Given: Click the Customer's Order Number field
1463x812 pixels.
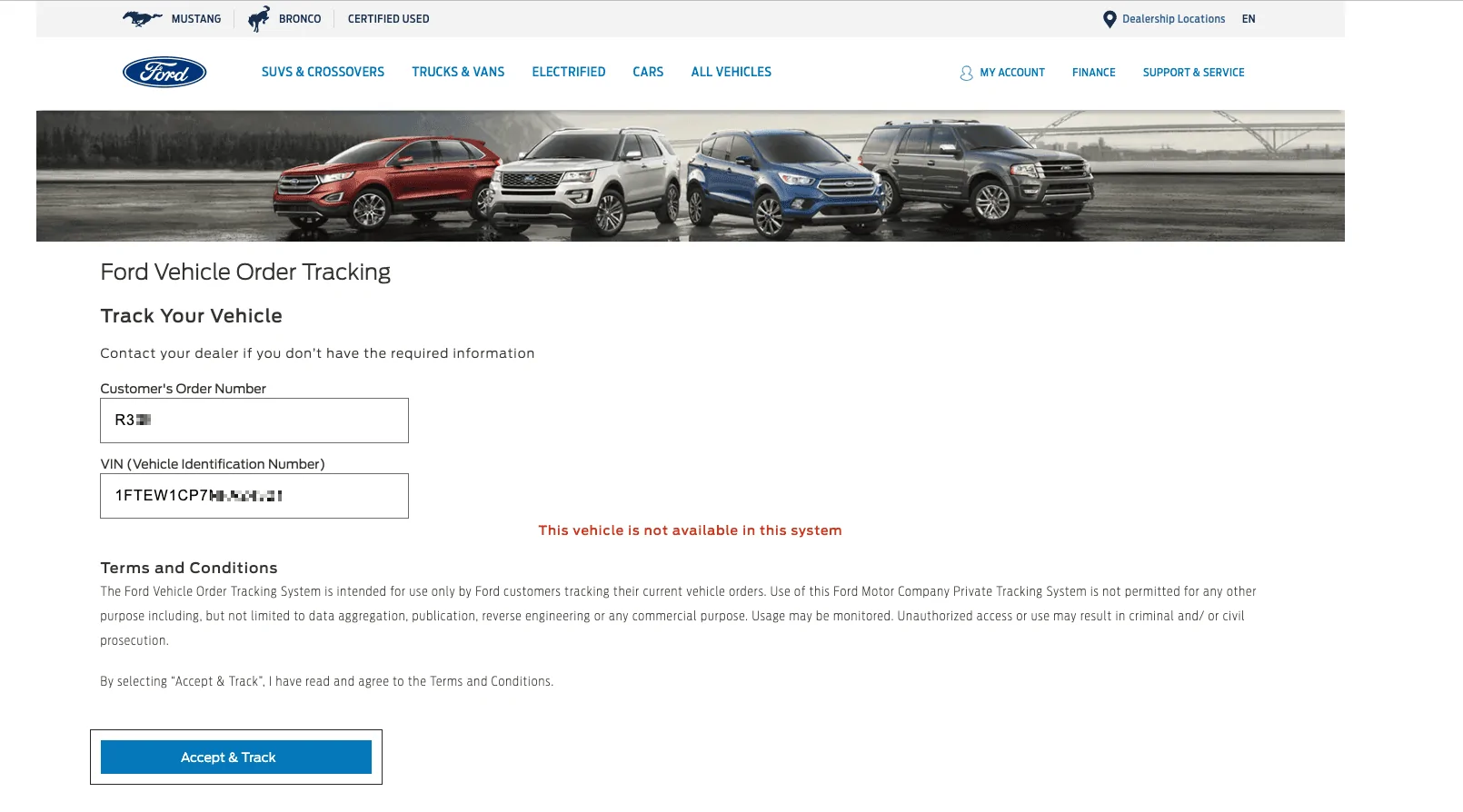Looking at the screenshot, I should [x=254, y=421].
